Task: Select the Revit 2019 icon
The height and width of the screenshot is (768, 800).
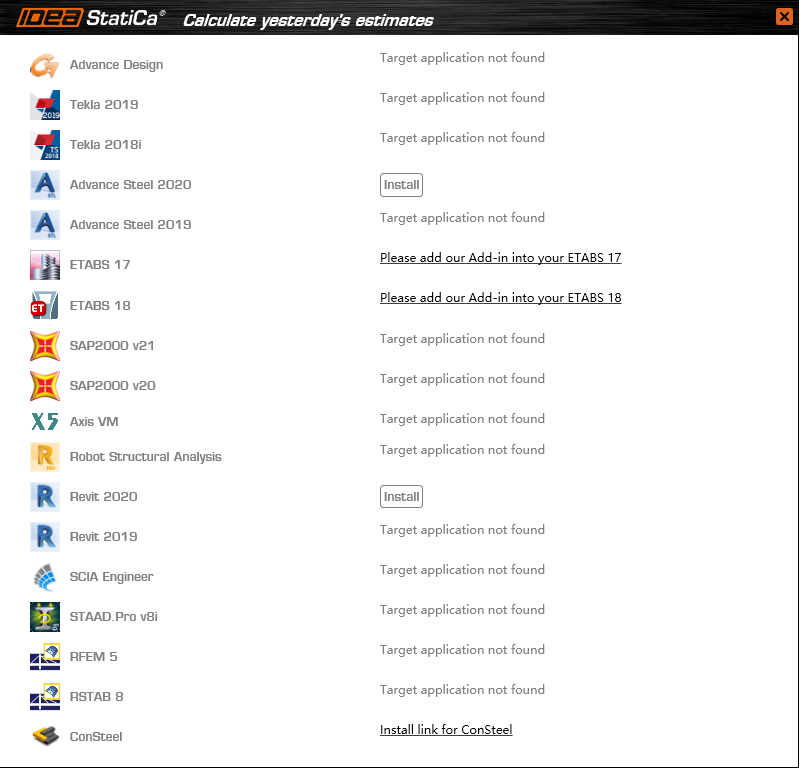Action: tap(45, 537)
